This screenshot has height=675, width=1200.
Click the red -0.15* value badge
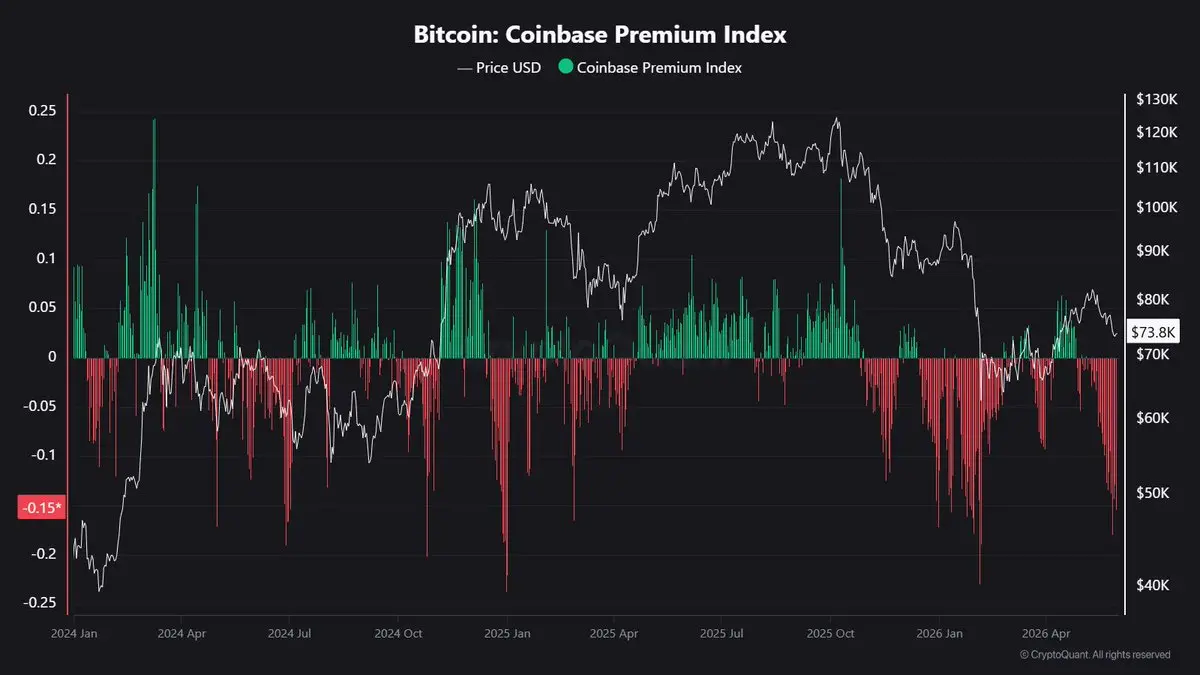tap(41, 508)
